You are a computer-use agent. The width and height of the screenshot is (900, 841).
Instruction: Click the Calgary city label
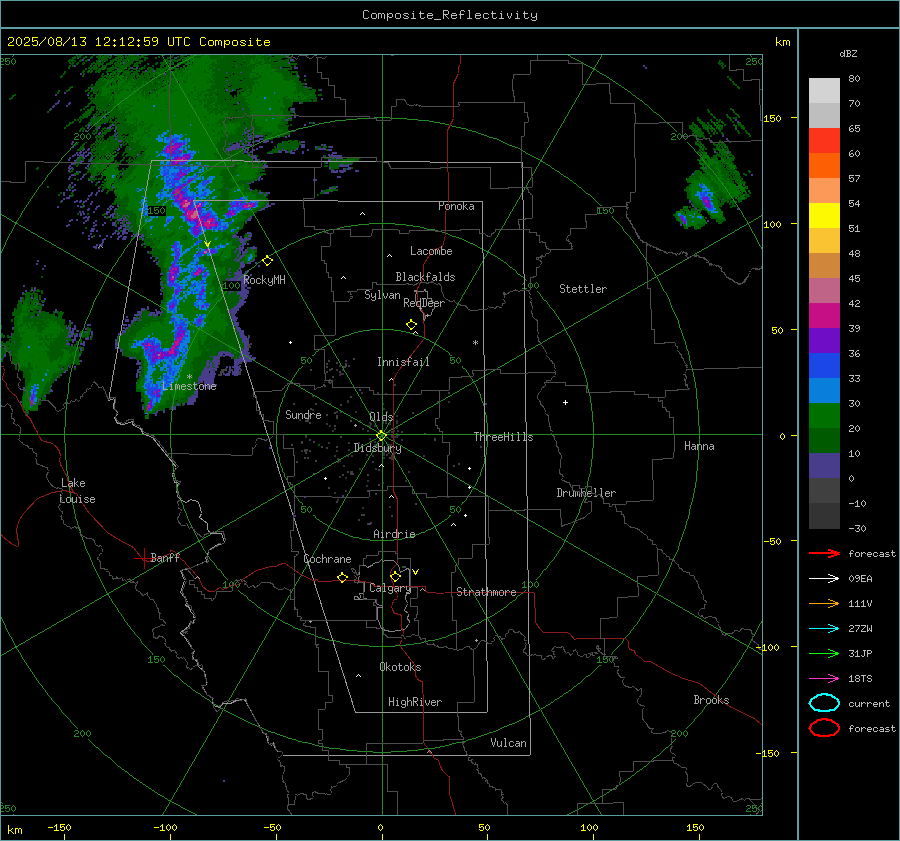(x=390, y=588)
